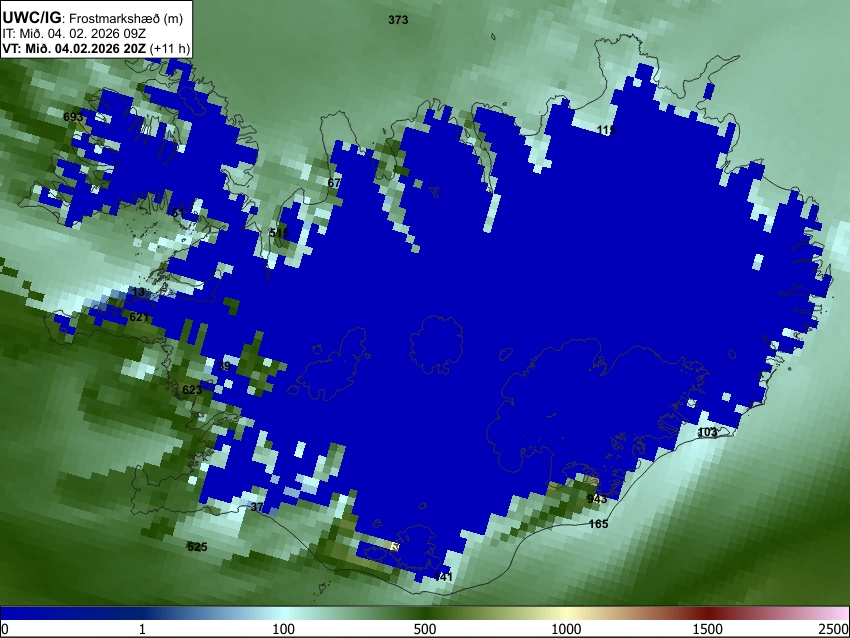
Task: Click the value 37 on the map
Action: [257, 507]
